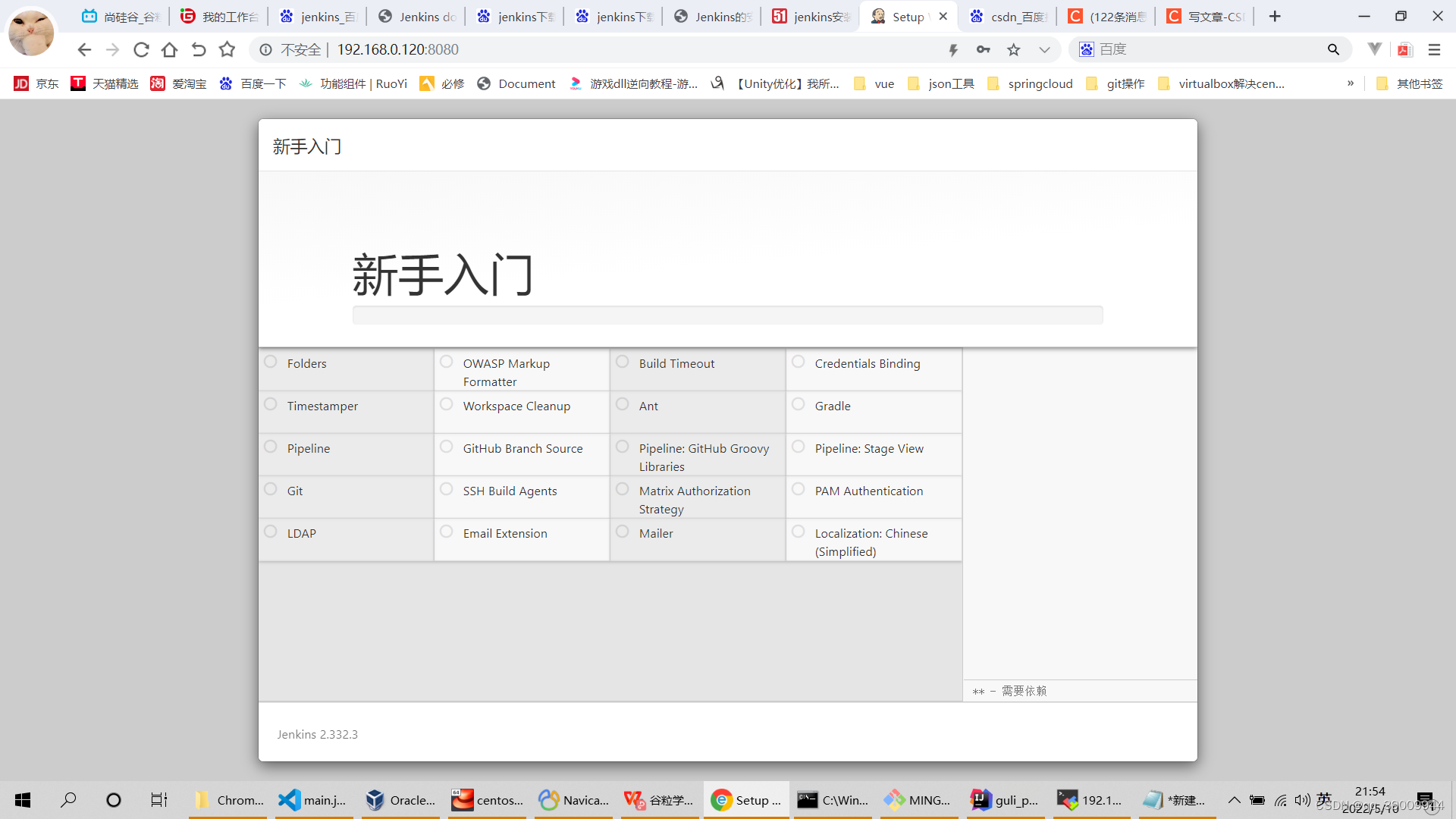Click the browser back arrow
The width and height of the screenshot is (1456, 819).
(83, 49)
